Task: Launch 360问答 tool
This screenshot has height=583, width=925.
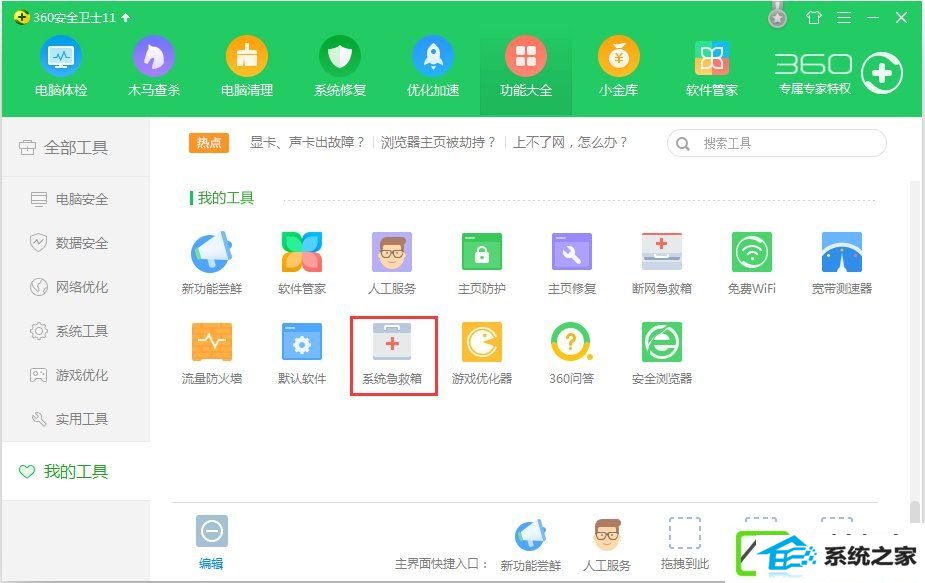Action: point(572,353)
